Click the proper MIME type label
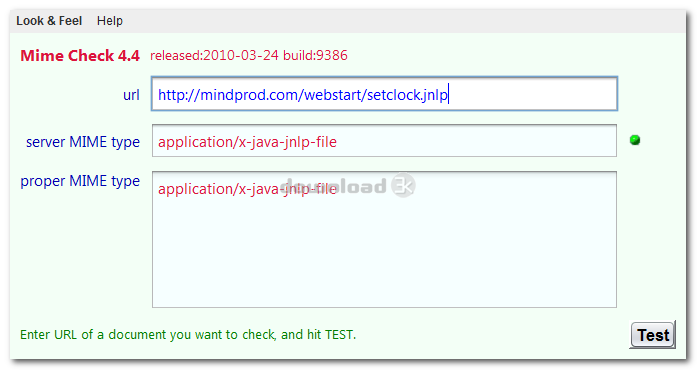This screenshot has height=370, width=697. pyautogui.click(x=80, y=181)
